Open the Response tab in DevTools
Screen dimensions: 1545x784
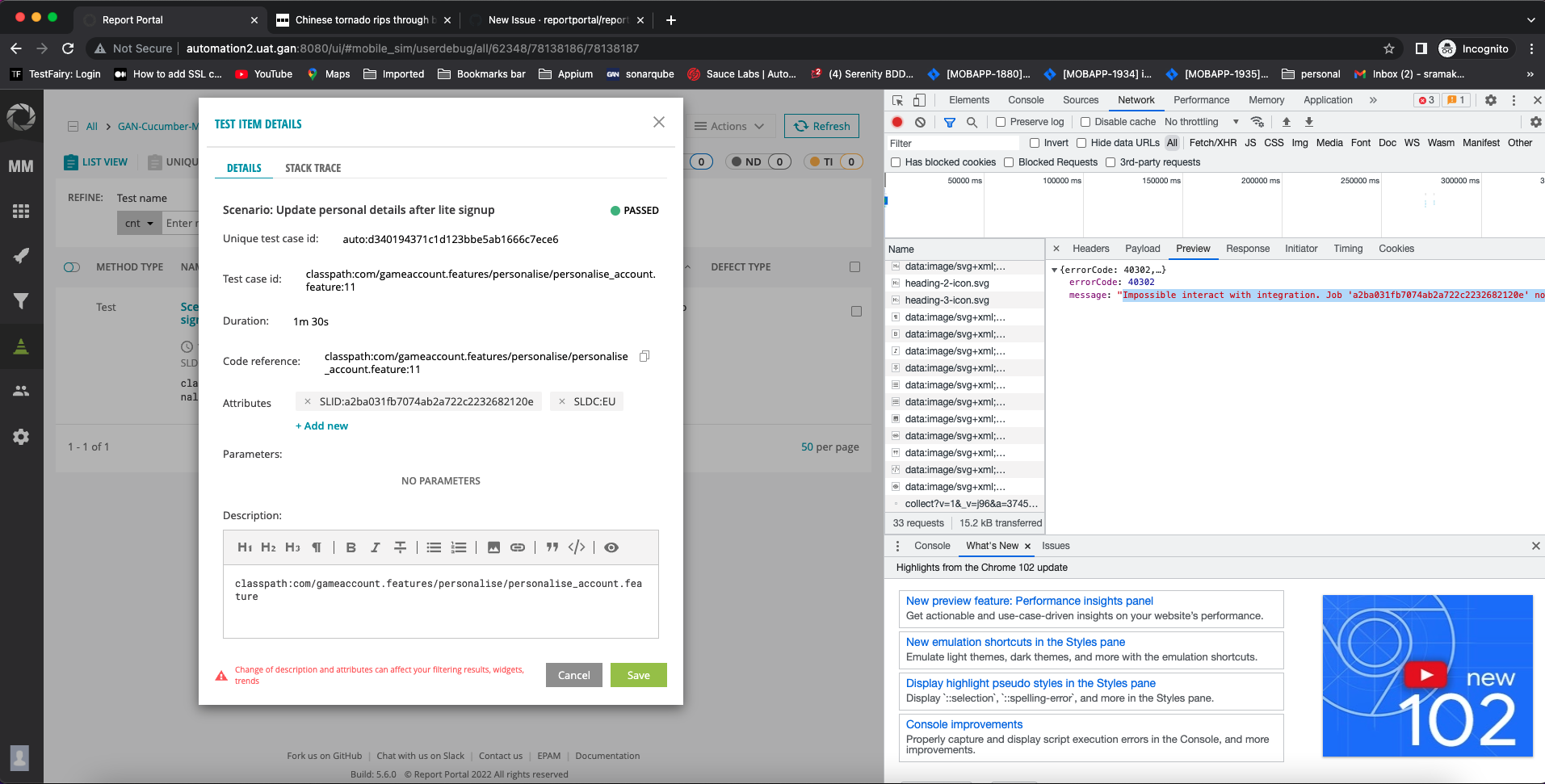click(x=1247, y=249)
